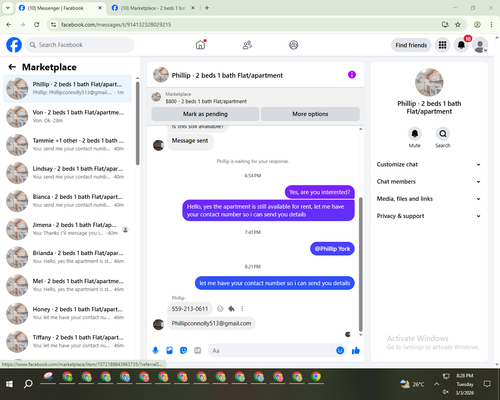Send a thumbs up like

[x=356, y=350]
